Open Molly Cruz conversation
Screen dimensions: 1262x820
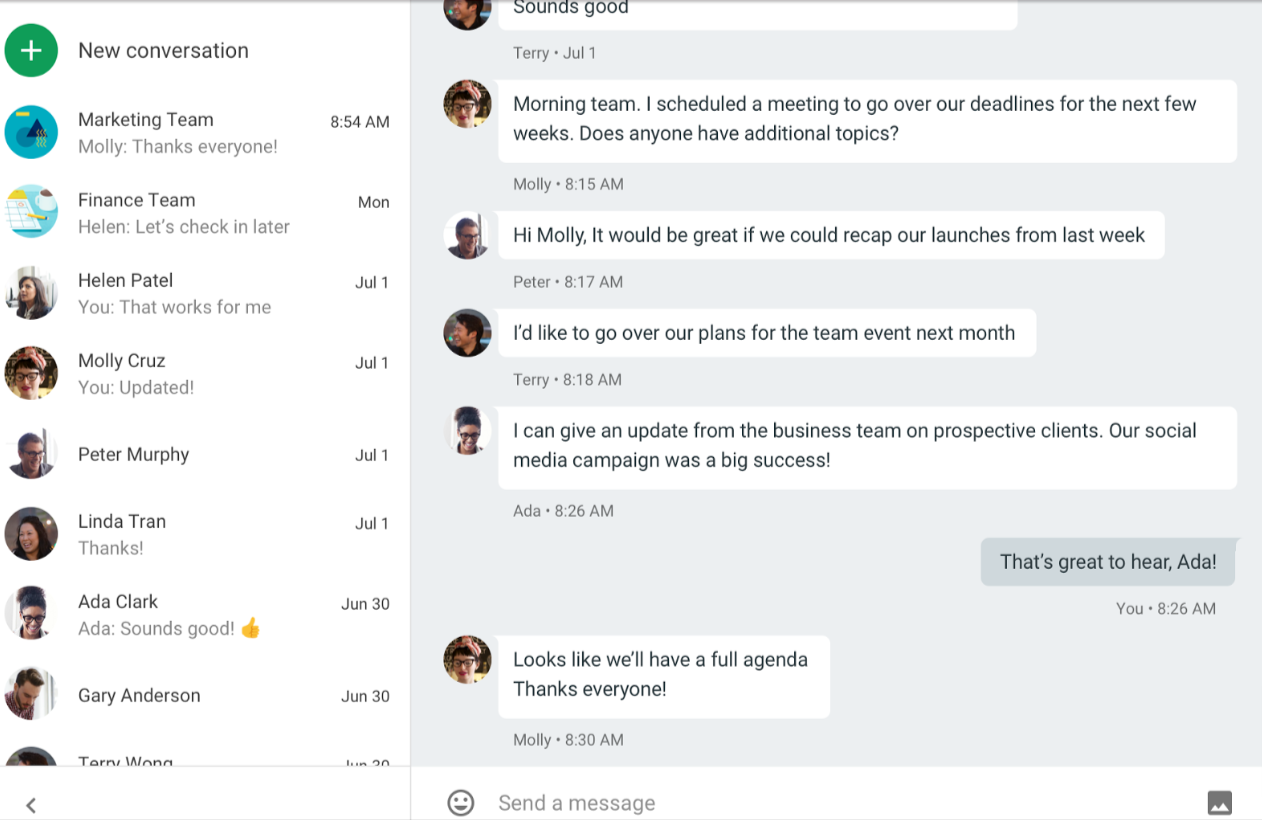(x=200, y=373)
